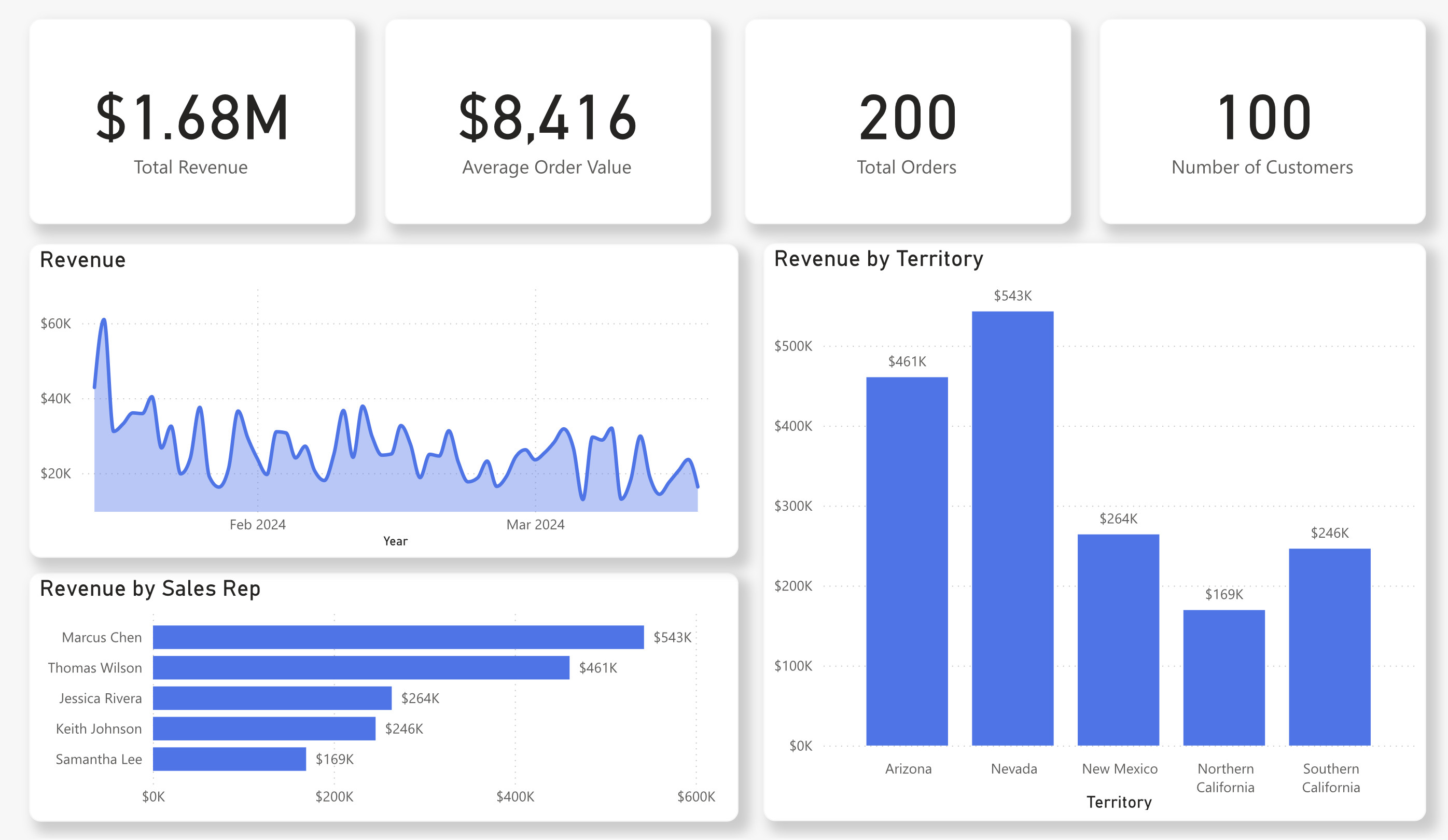Image resolution: width=1448 pixels, height=840 pixels.
Task: Select the Northern California bar
Action: click(x=1224, y=678)
